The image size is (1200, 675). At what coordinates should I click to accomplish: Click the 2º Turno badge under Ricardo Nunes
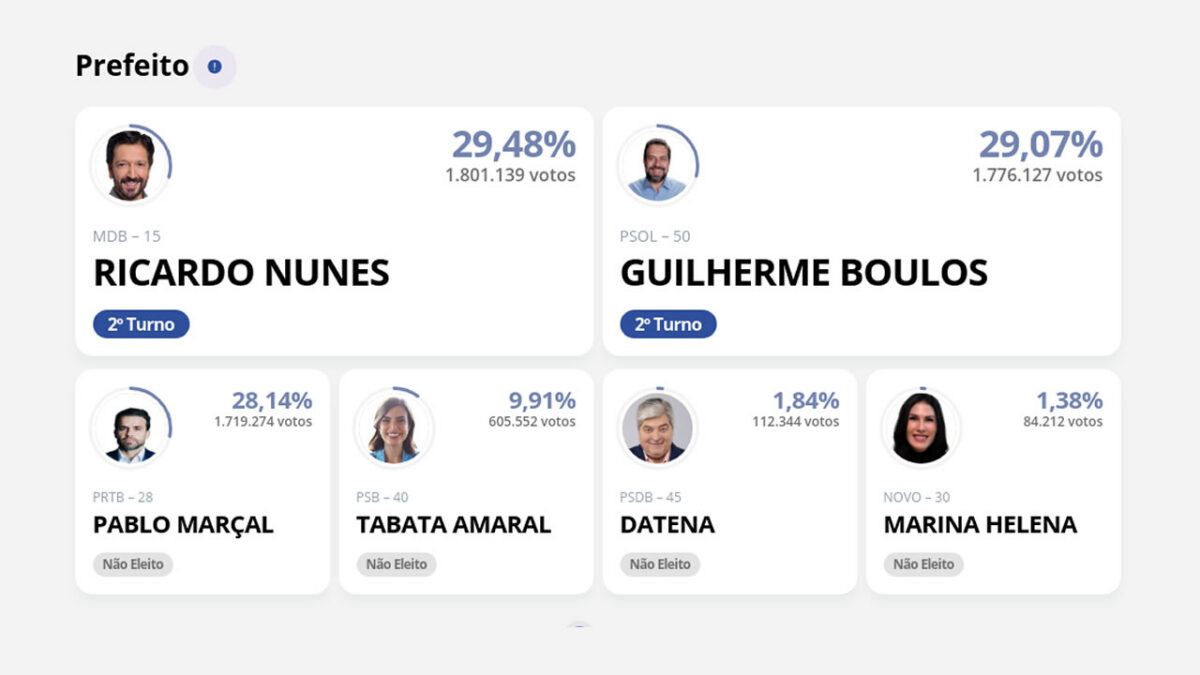click(141, 323)
